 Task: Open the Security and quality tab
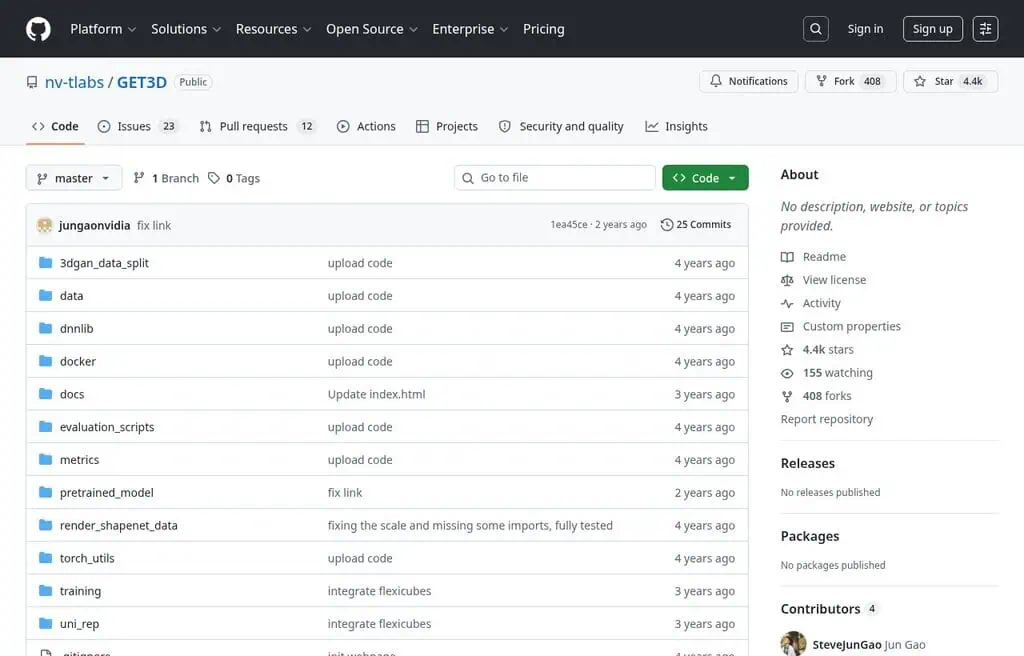click(x=561, y=126)
